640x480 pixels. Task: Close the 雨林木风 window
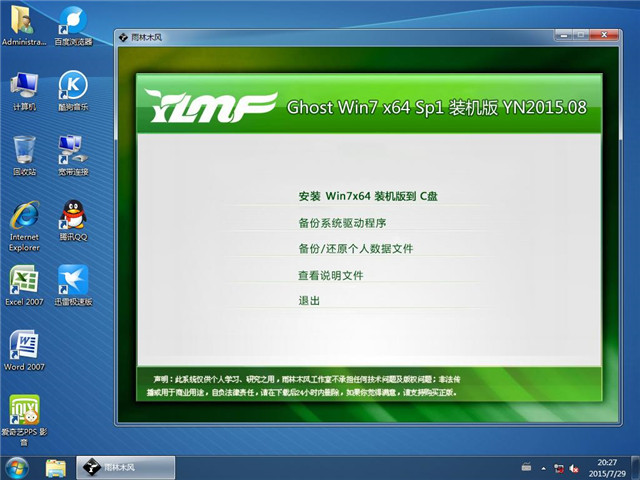(x=604, y=36)
